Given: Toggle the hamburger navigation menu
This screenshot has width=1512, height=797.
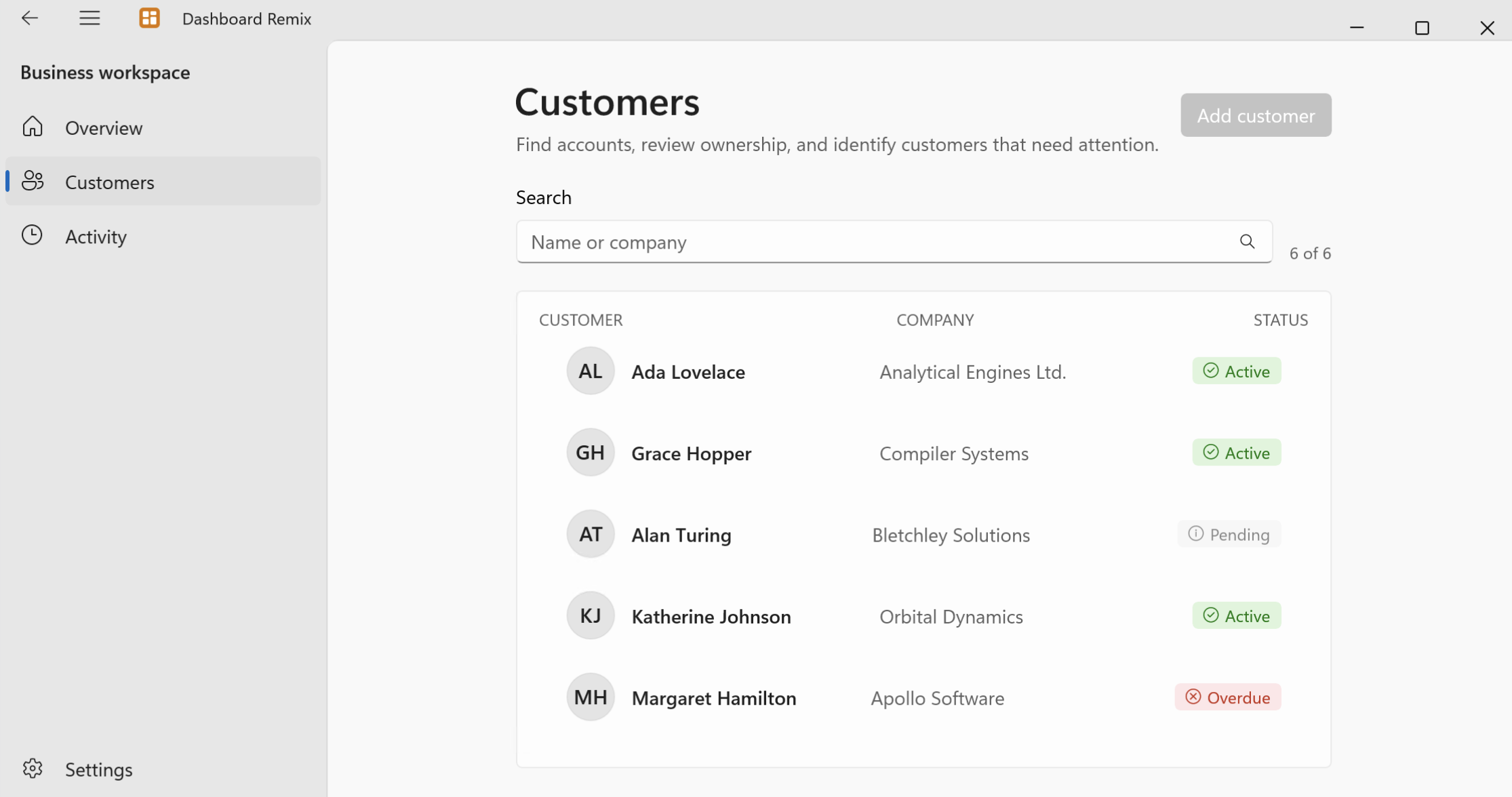Looking at the screenshot, I should tap(89, 18).
